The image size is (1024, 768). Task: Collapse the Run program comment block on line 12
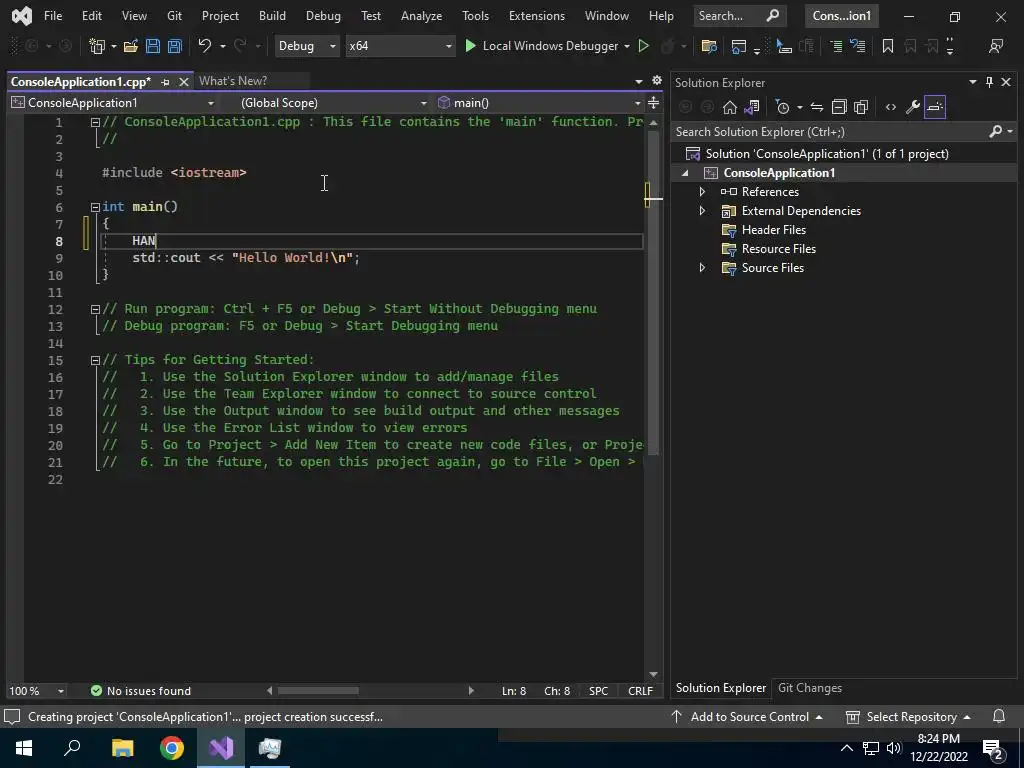coord(95,309)
